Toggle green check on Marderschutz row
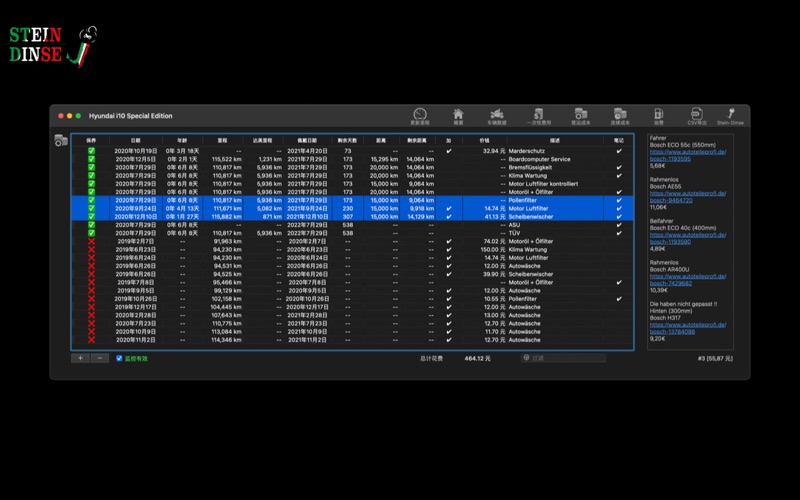 pos(91,151)
